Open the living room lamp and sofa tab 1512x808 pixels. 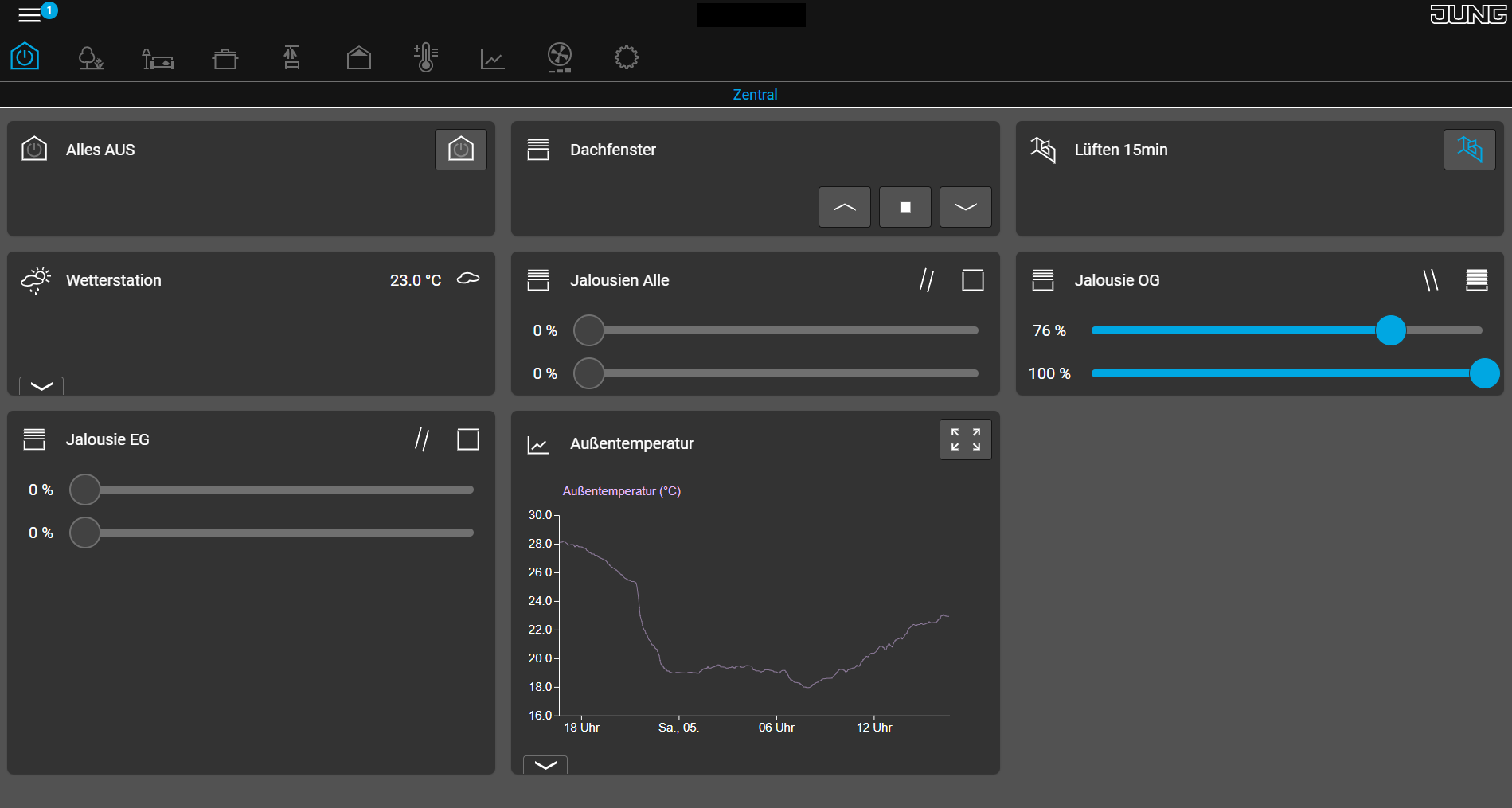point(158,58)
